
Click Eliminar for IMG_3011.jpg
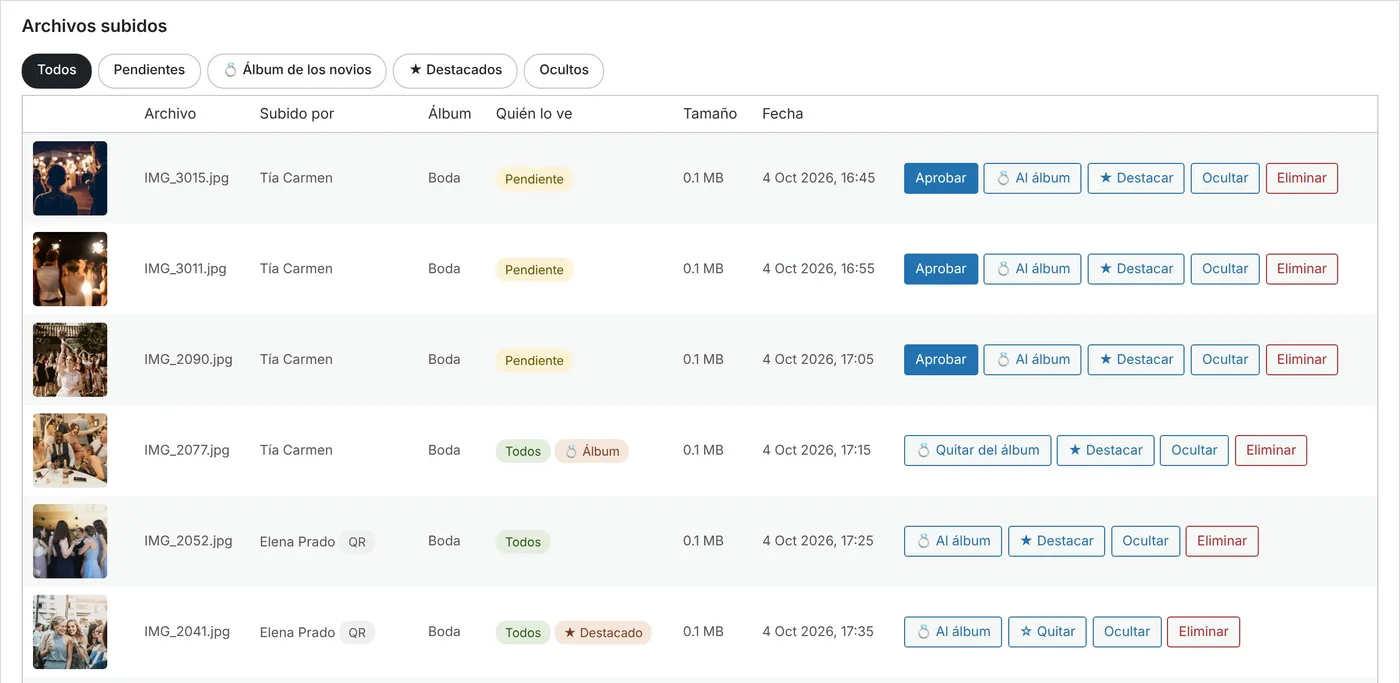point(1302,269)
